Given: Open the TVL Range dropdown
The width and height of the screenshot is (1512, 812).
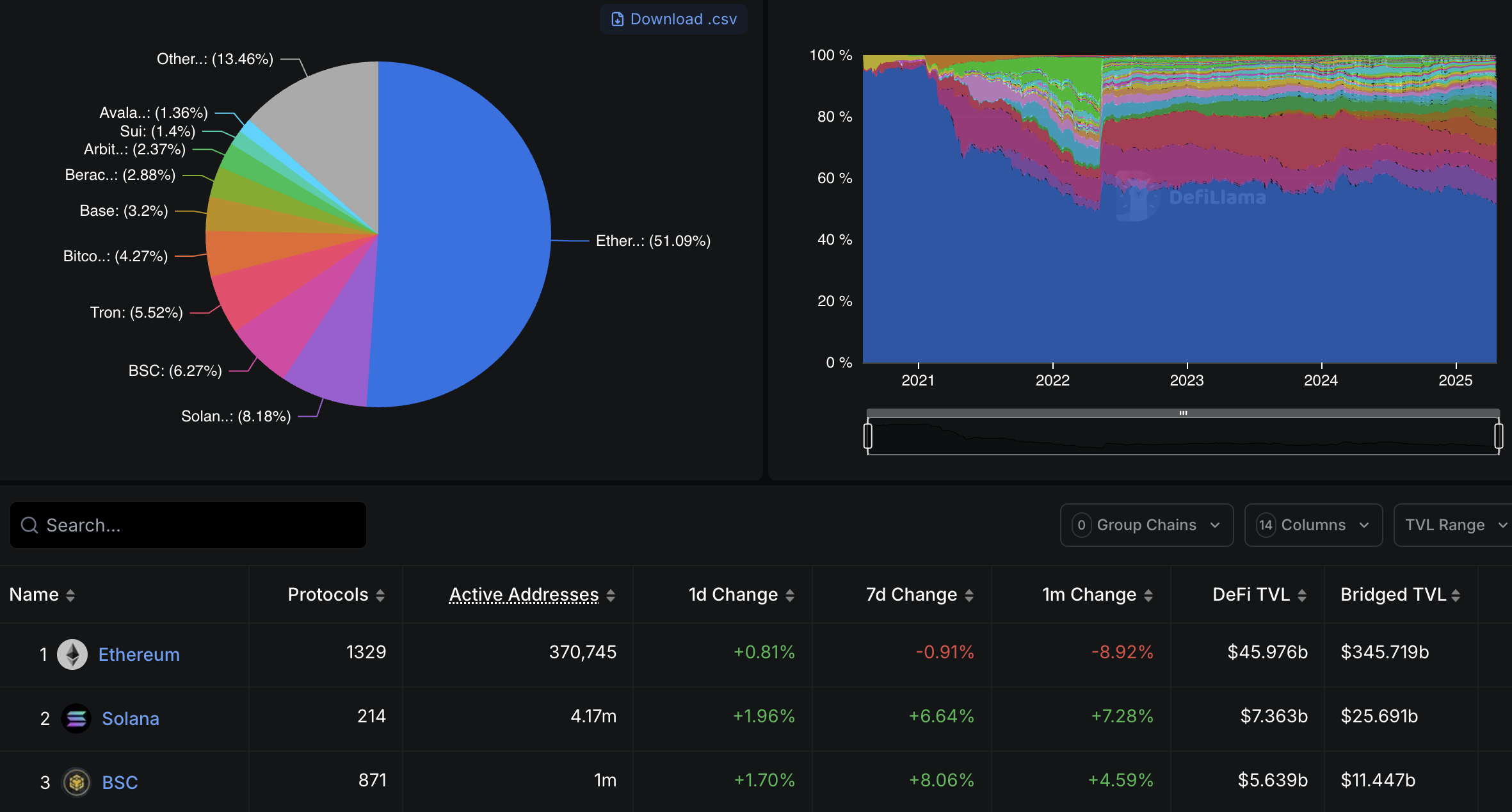Looking at the screenshot, I should tap(1457, 524).
